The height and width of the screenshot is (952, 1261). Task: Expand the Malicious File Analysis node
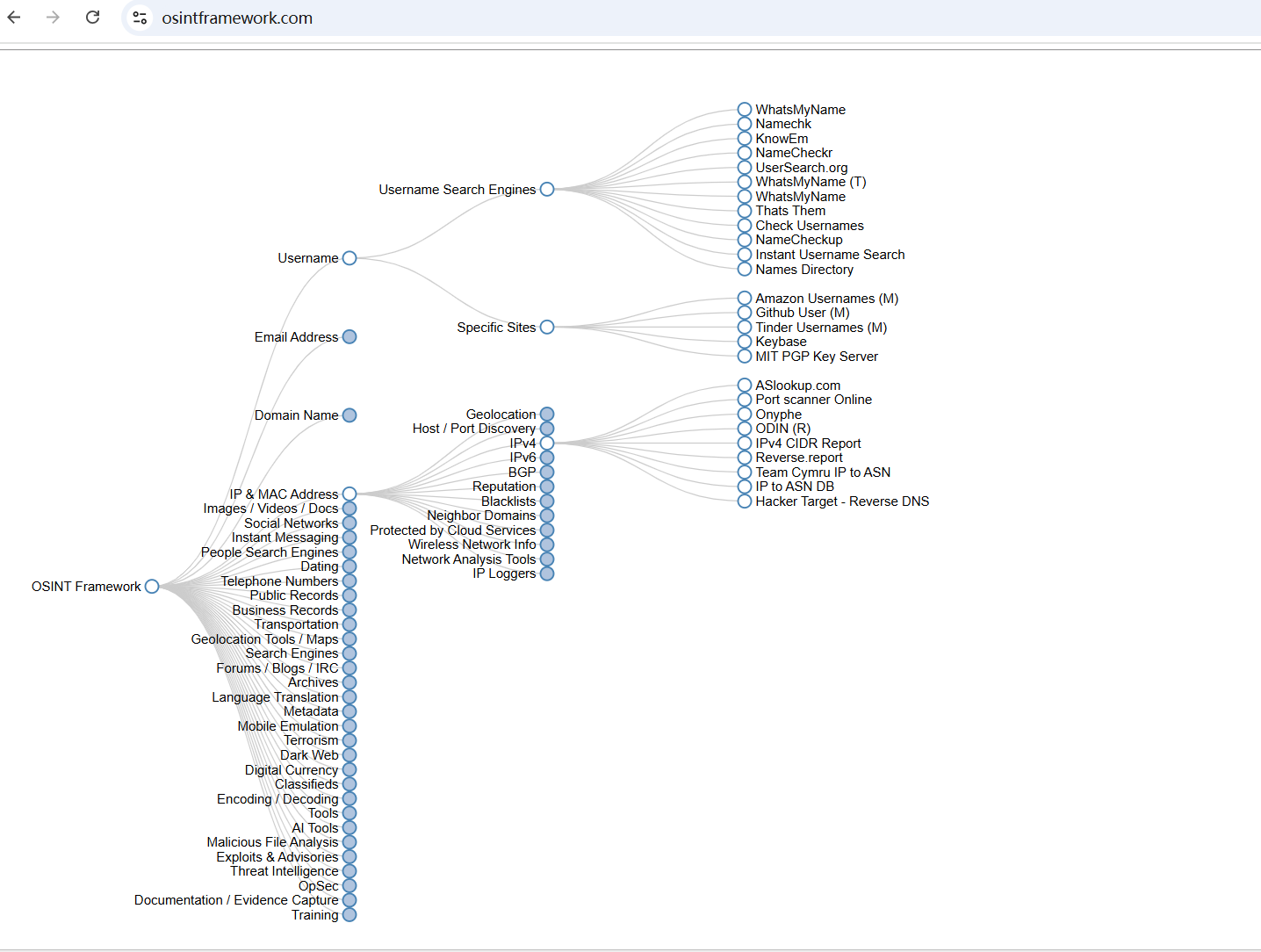349,842
